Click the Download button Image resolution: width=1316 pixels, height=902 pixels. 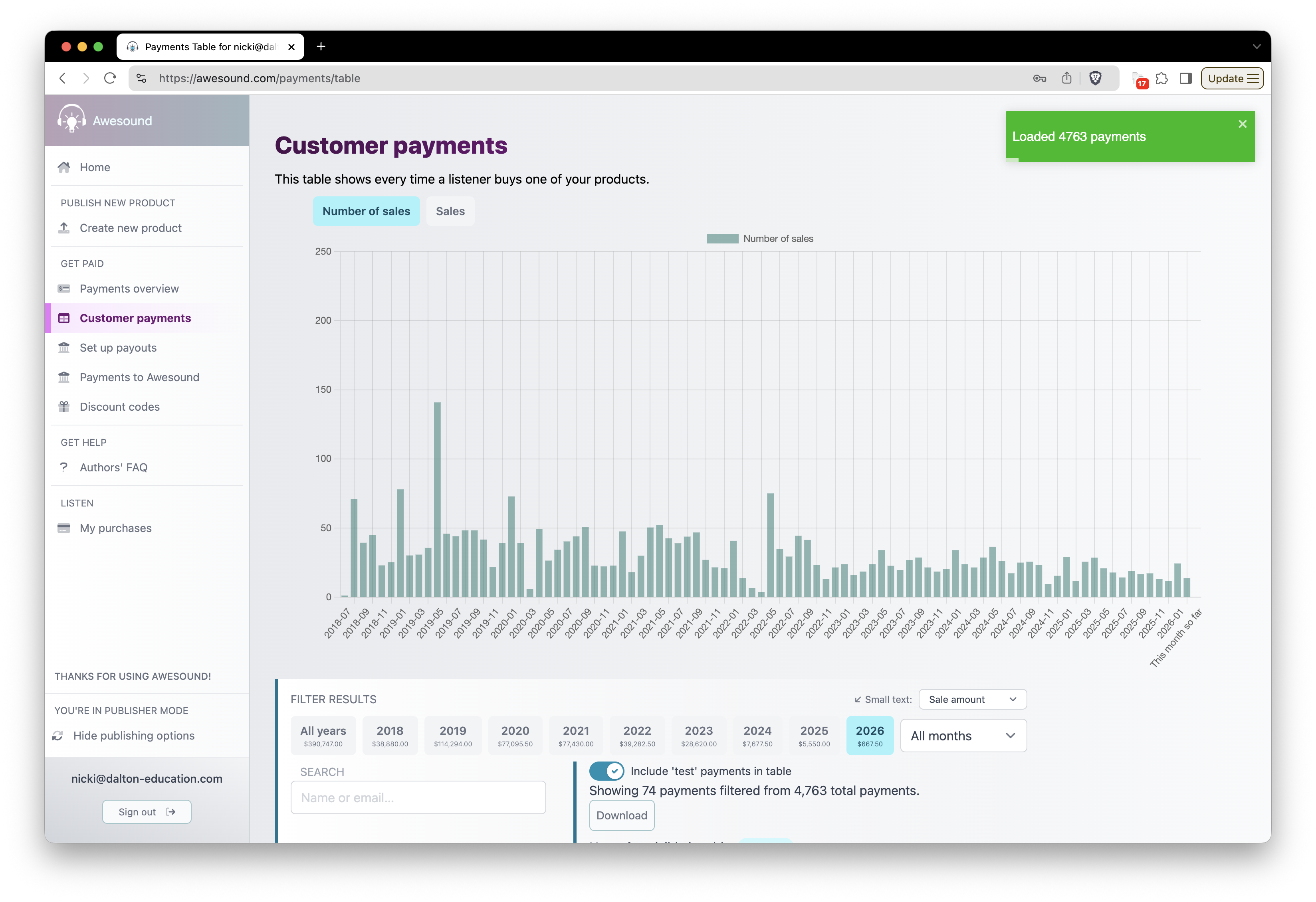pos(621,815)
